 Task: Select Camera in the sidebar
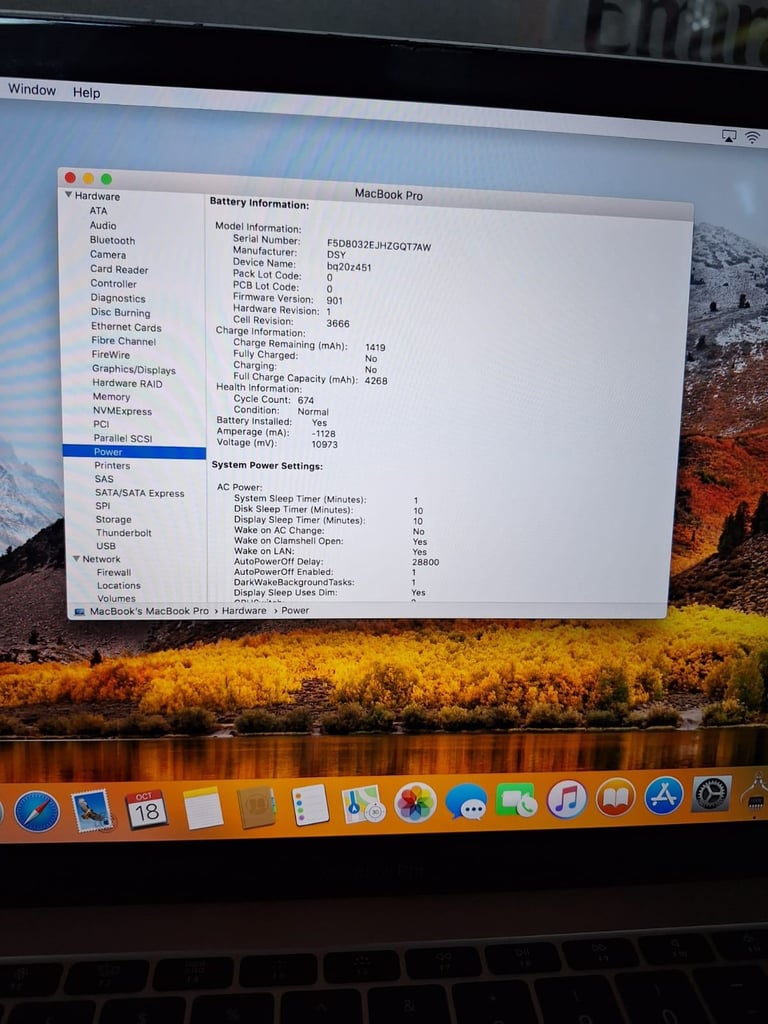pos(108,255)
